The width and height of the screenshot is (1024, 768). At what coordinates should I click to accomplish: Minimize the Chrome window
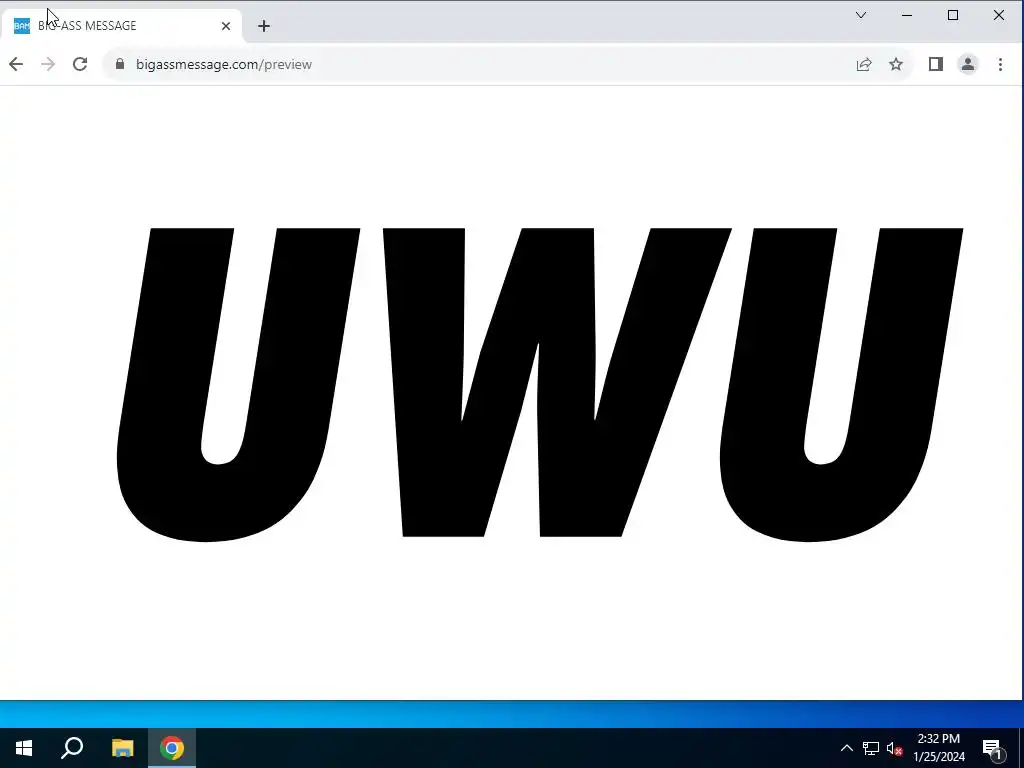pyautogui.click(x=907, y=15)
